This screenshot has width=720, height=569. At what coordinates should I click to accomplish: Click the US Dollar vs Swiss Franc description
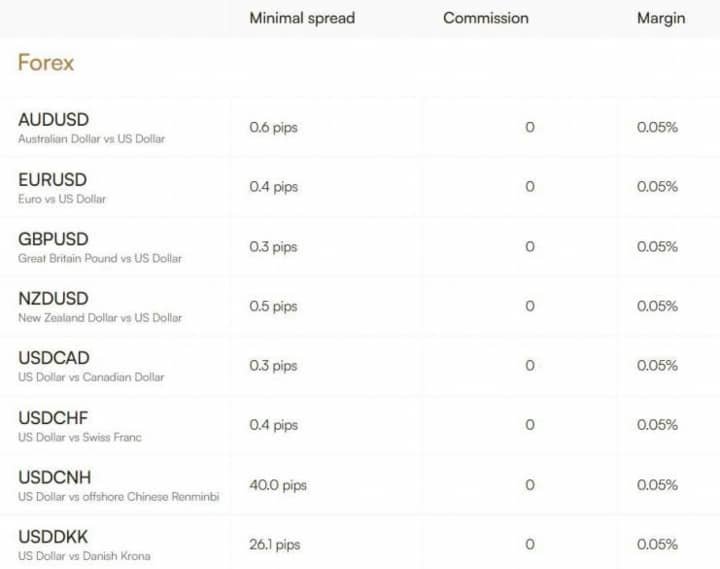point(80,437)
